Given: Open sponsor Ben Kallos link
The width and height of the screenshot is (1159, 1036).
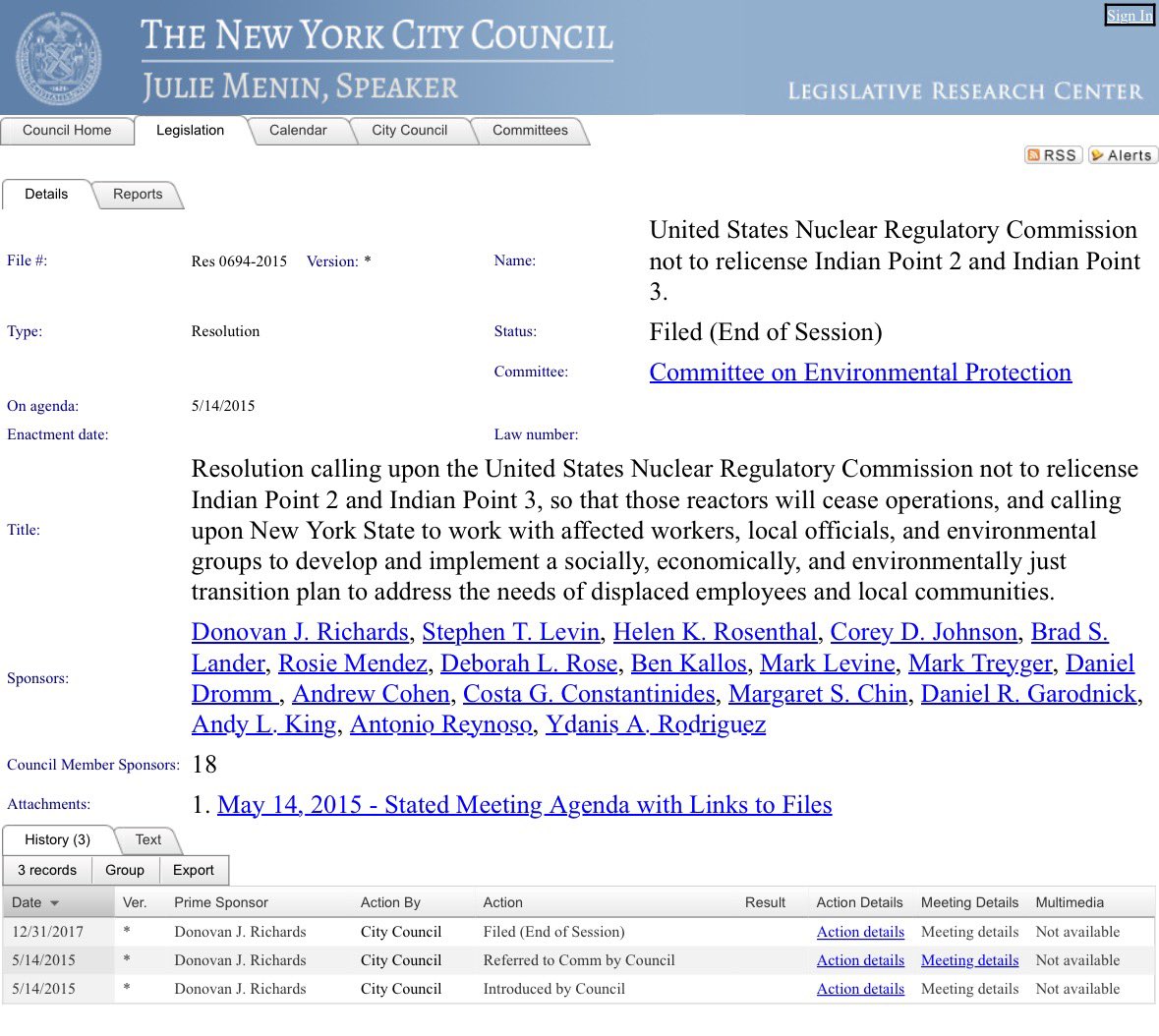Looking at the screenshot, I should tap(689, 663).
